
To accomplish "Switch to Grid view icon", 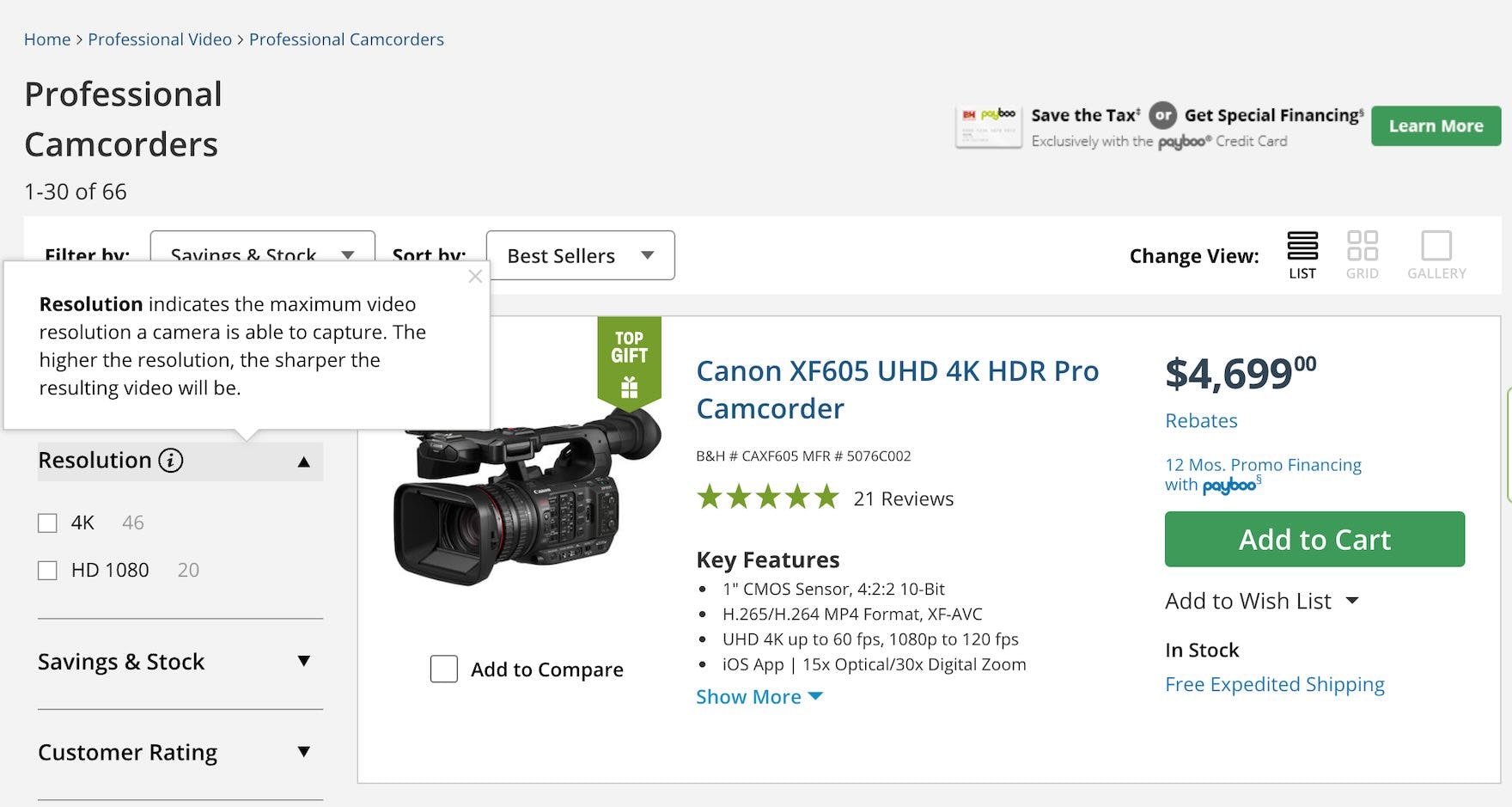I will (1362, 247).
